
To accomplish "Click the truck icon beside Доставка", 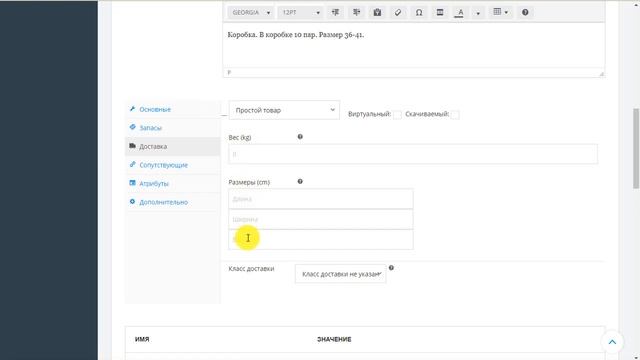I will click(x=132, y=146).
